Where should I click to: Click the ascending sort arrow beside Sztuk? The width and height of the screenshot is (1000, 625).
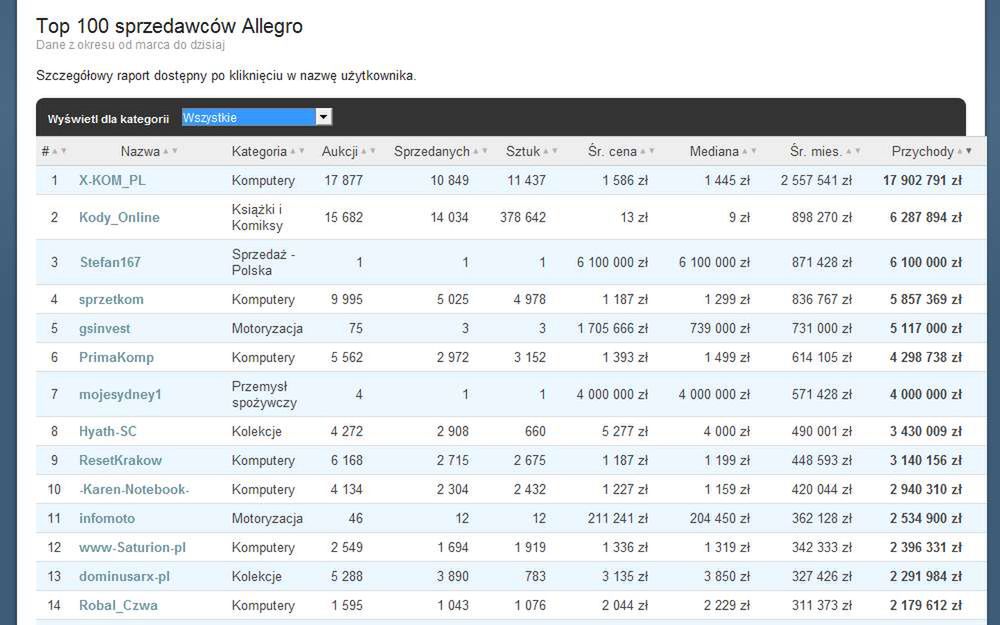[x=546, y=152]
